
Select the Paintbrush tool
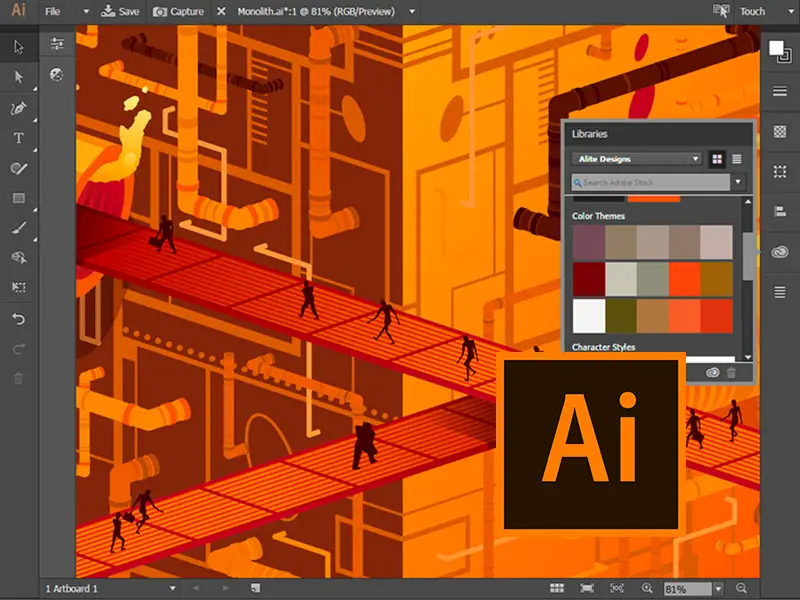[x=18, y=228]
